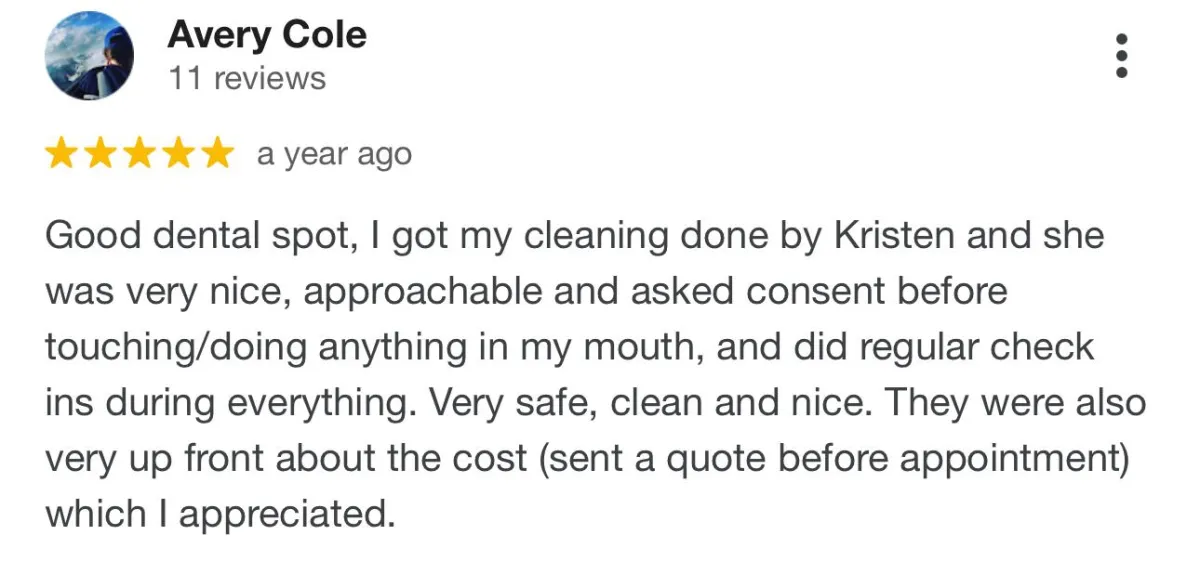The width and height of the screenshot is (1200, 561).
Task: Click the fifth yellow rating star
Action: pos(214,154)
